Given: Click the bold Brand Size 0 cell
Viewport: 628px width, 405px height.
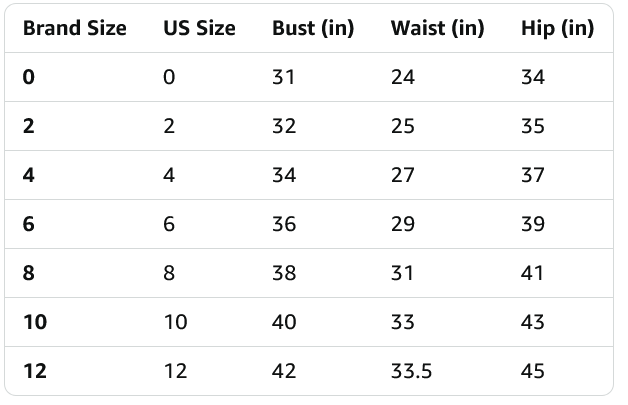Looking at the screenshot, I should [28, 77].
